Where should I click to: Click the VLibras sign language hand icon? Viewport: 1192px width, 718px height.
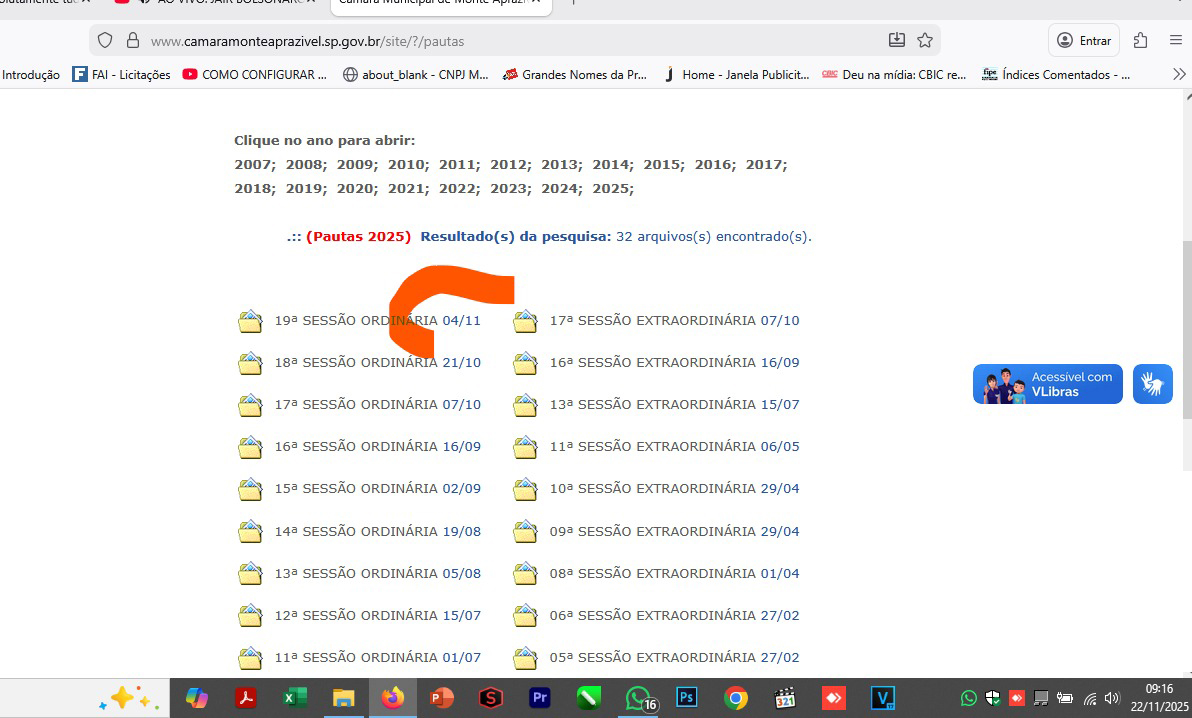click(1152, 384)
